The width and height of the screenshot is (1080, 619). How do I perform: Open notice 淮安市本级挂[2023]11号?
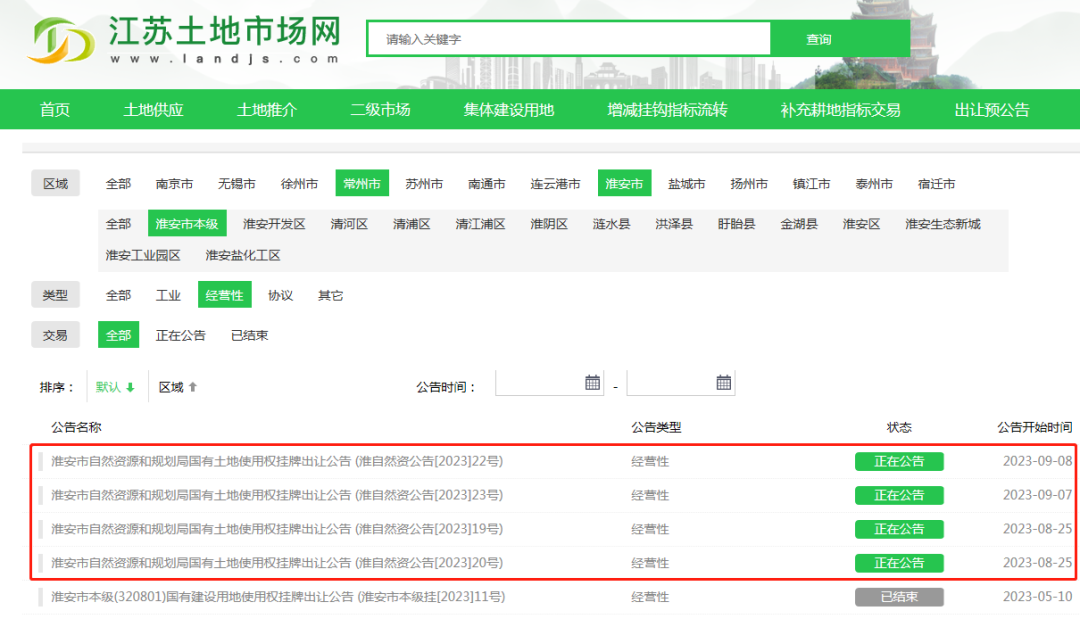tap(278, 597)
